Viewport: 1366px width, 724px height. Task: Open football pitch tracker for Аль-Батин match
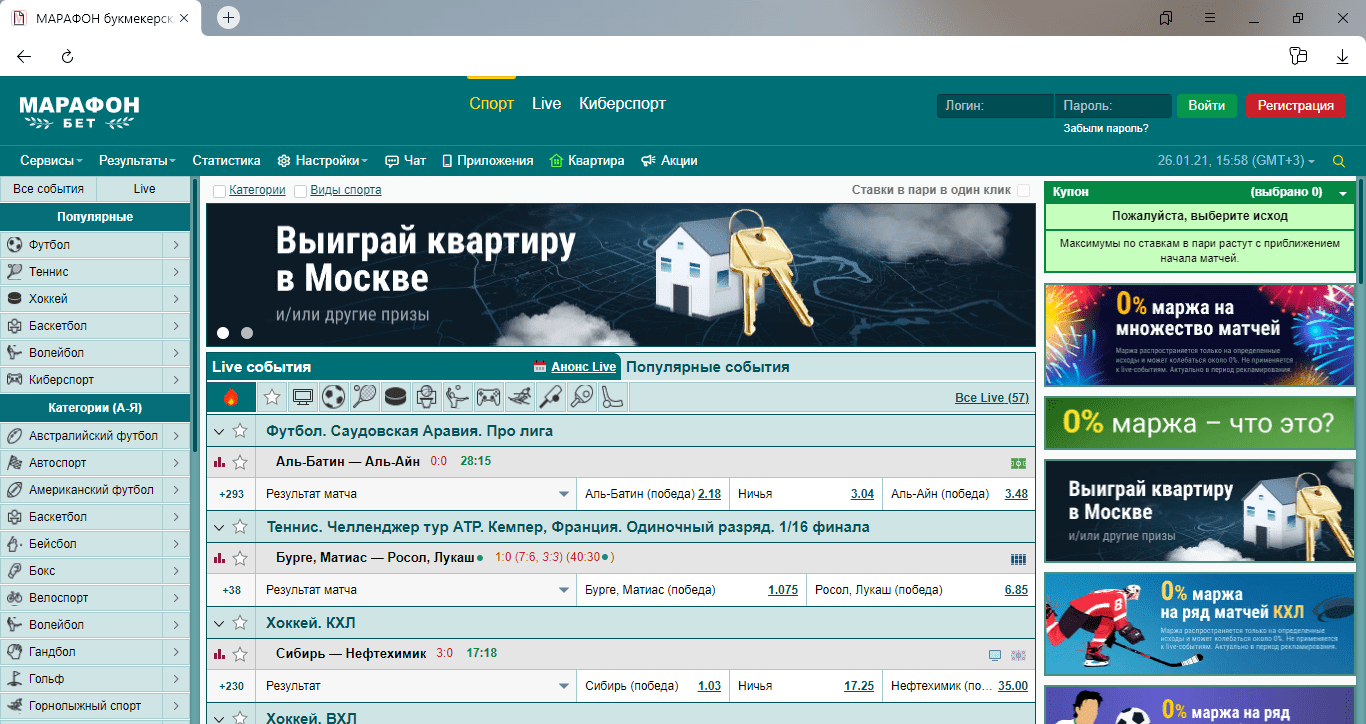[x=1018, y=463]
